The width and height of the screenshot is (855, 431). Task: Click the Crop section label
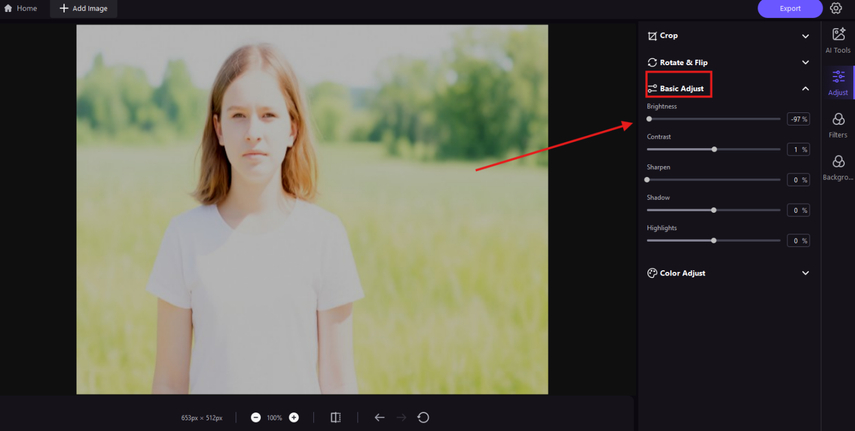tap(669, 36)
